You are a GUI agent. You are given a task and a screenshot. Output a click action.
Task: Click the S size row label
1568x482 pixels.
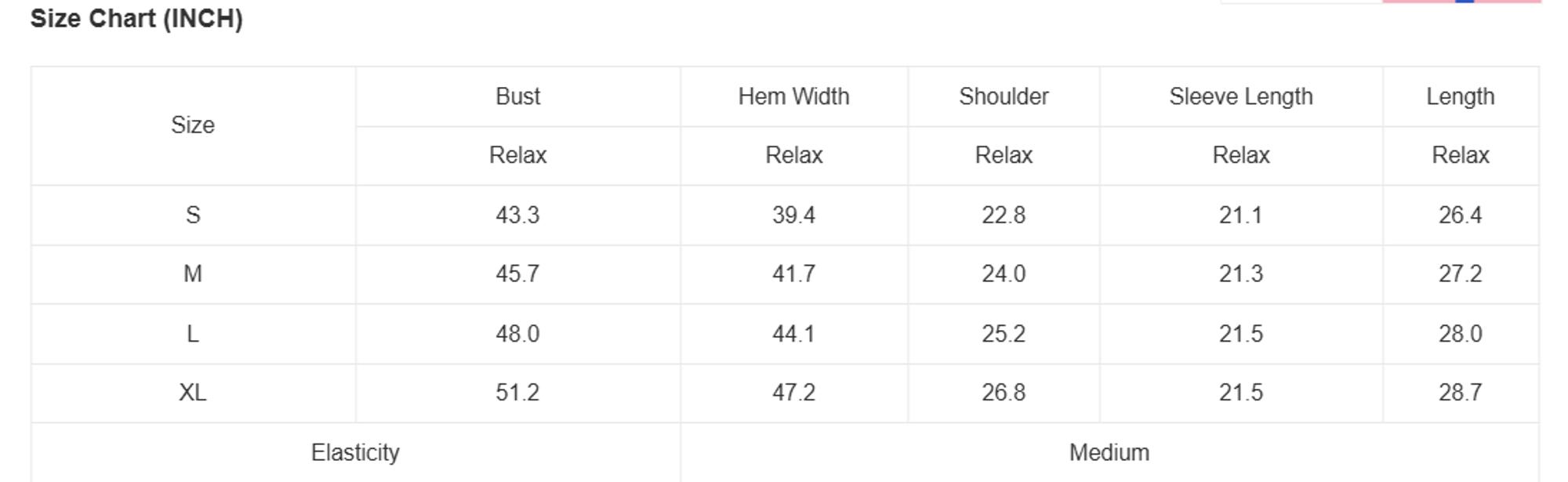coord(193,215)
